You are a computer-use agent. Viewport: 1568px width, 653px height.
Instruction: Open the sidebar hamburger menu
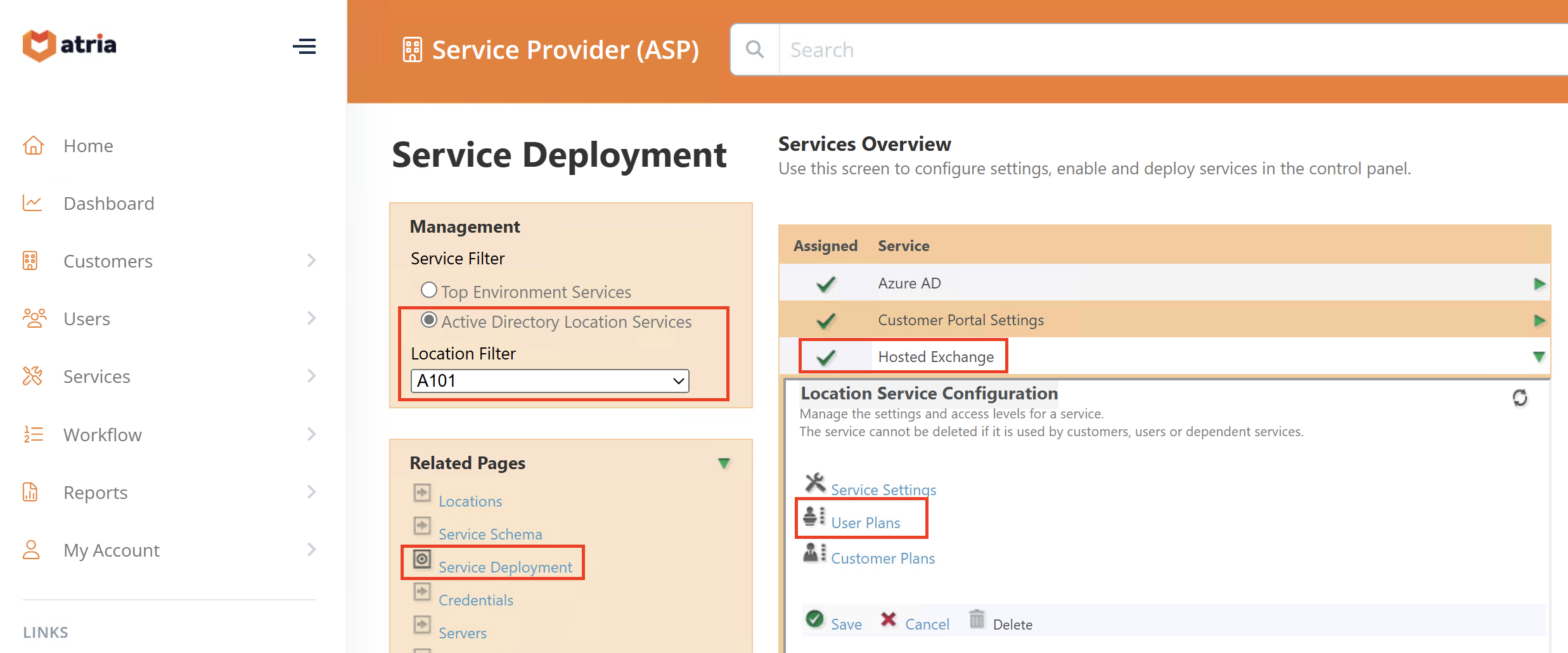[x=304, y=46]
